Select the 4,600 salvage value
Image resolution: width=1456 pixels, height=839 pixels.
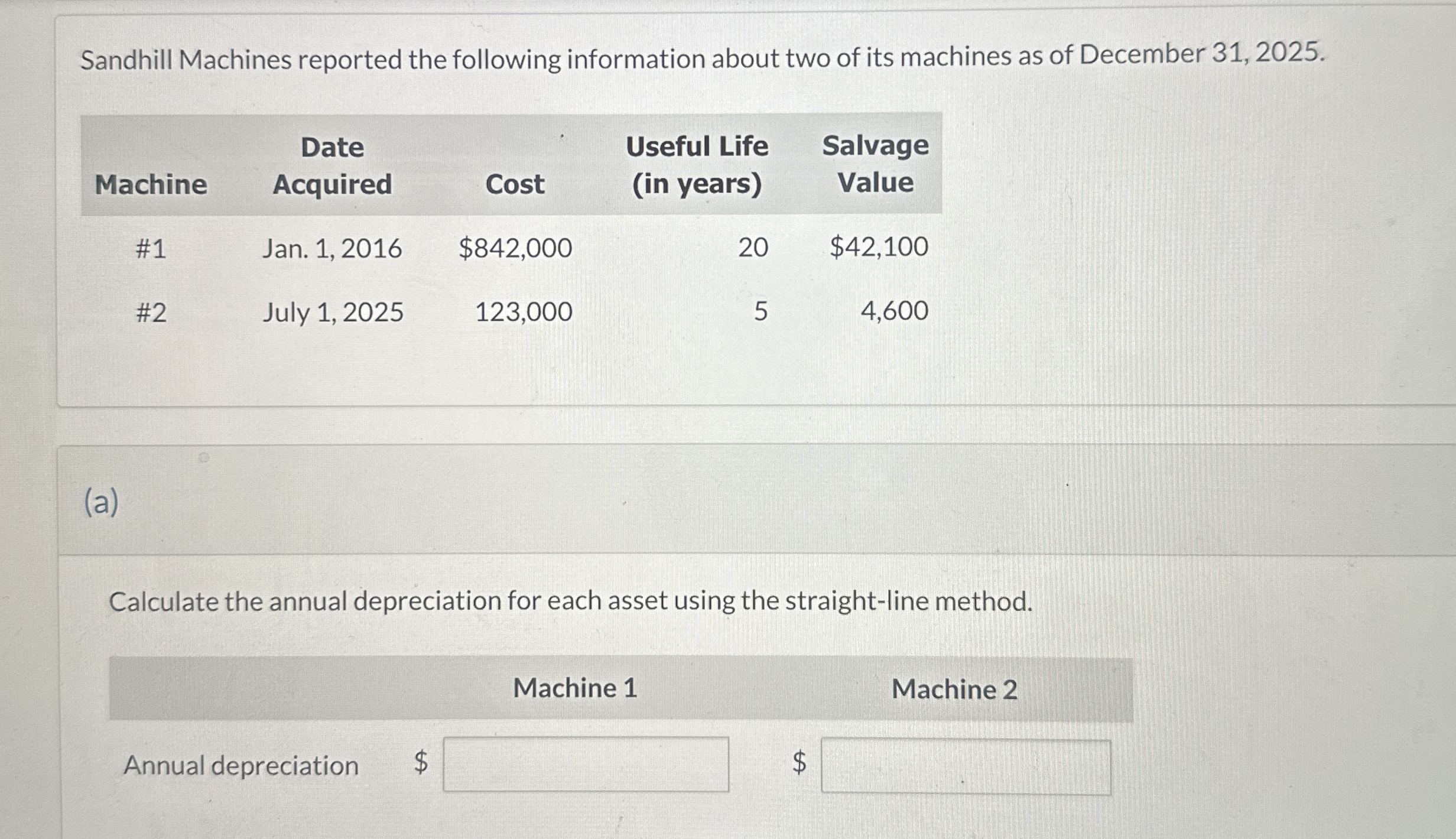click(x=893, y=312)
